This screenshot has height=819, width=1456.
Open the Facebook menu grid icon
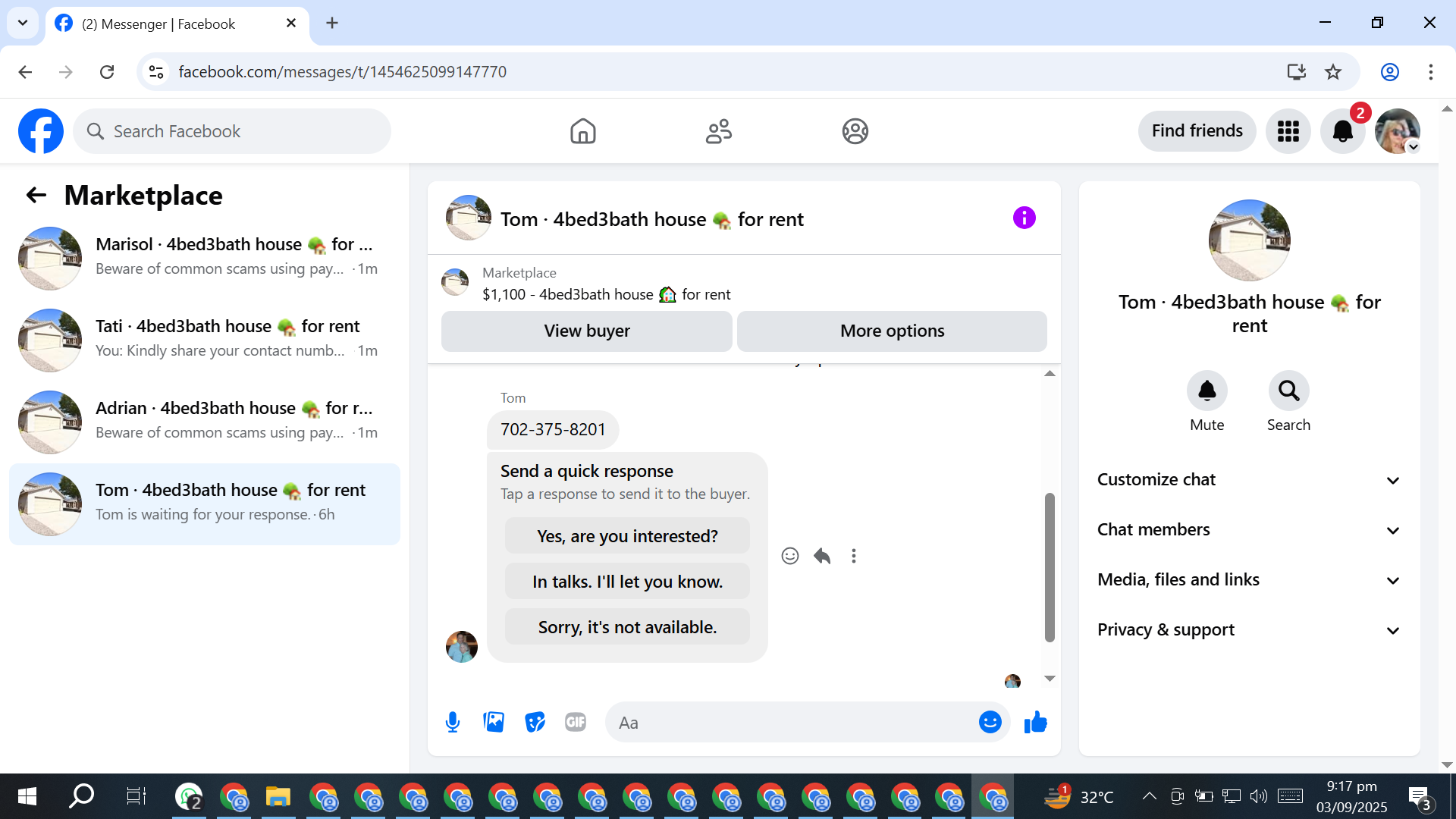(1288, 131)
